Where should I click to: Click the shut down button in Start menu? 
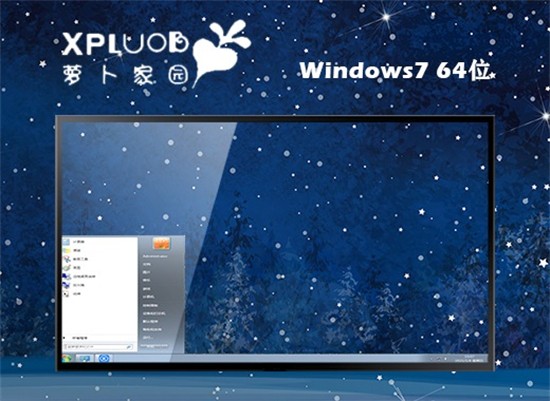154,346
